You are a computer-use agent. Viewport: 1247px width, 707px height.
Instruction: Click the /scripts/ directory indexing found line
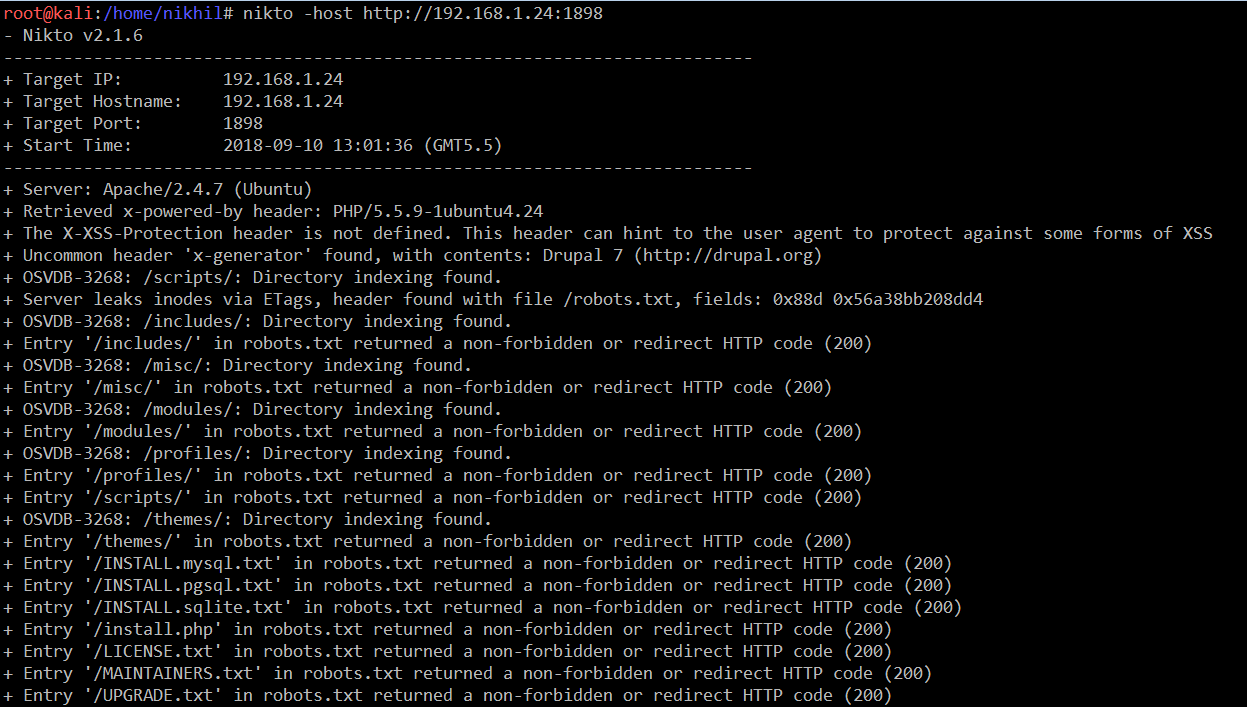pyautogui.click(x=262, y=277)
